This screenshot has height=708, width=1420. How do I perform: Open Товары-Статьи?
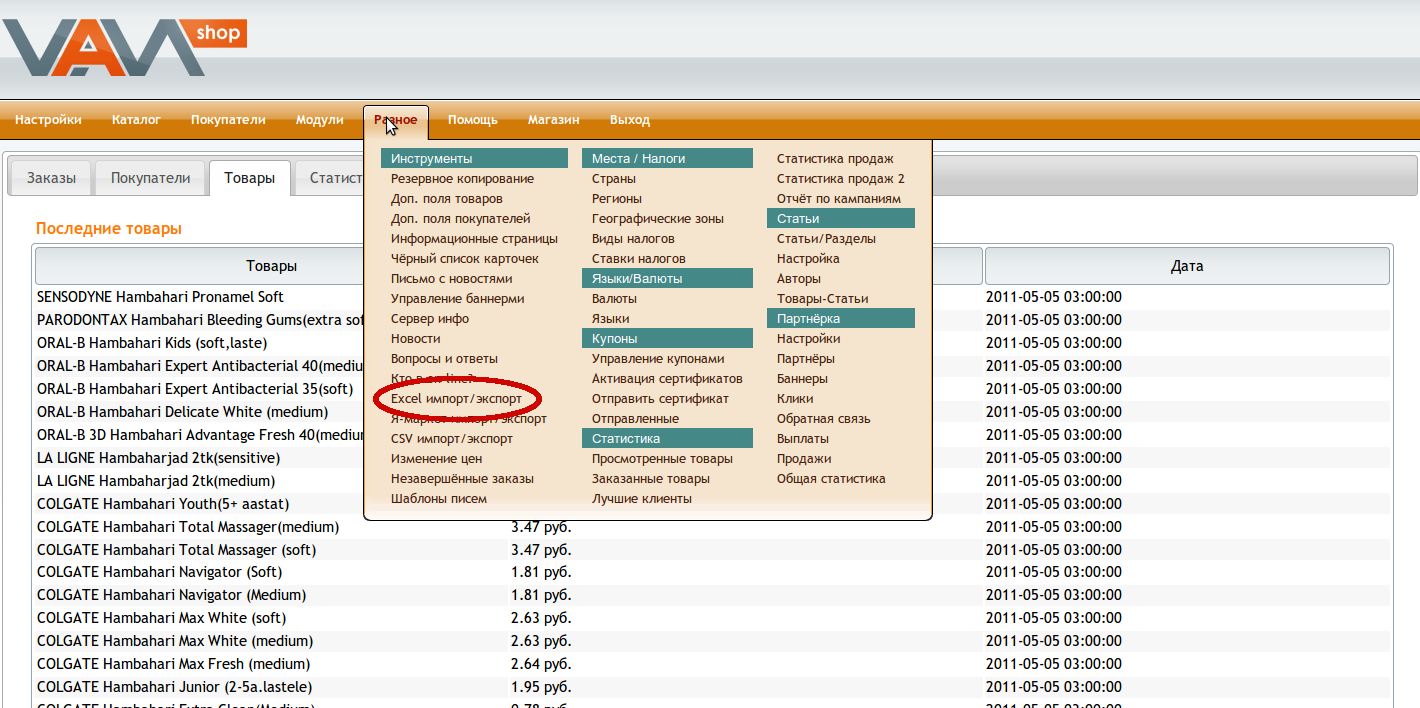click(822, 299)
